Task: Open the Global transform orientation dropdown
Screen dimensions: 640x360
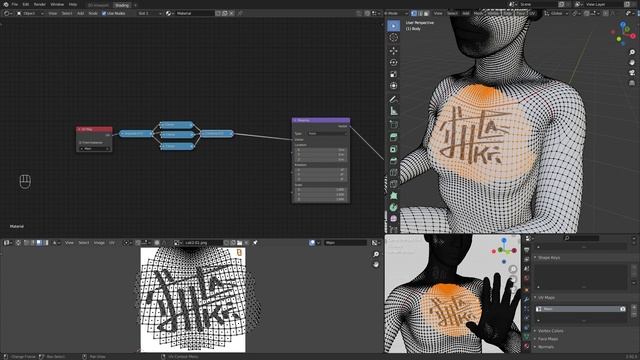Action: tap(556, 13)
